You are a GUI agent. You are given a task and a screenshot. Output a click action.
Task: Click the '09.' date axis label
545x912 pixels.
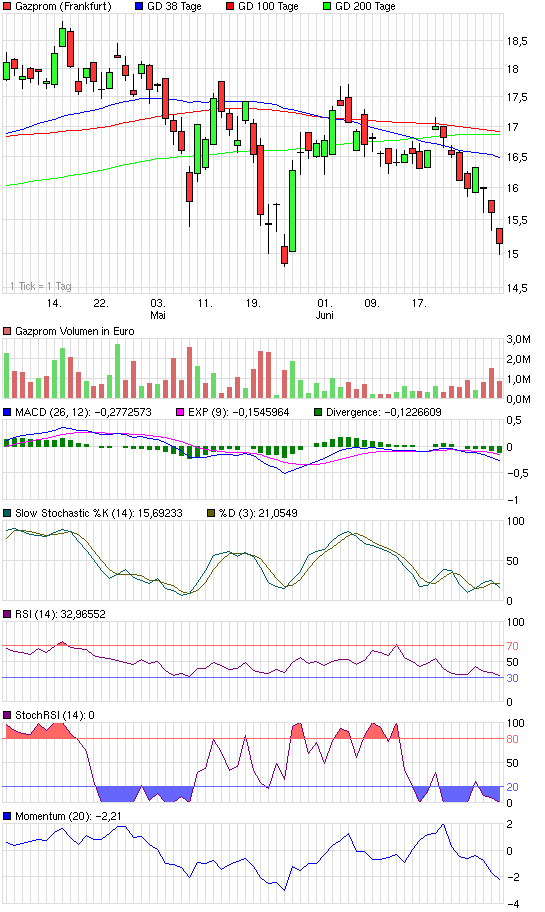372,304
